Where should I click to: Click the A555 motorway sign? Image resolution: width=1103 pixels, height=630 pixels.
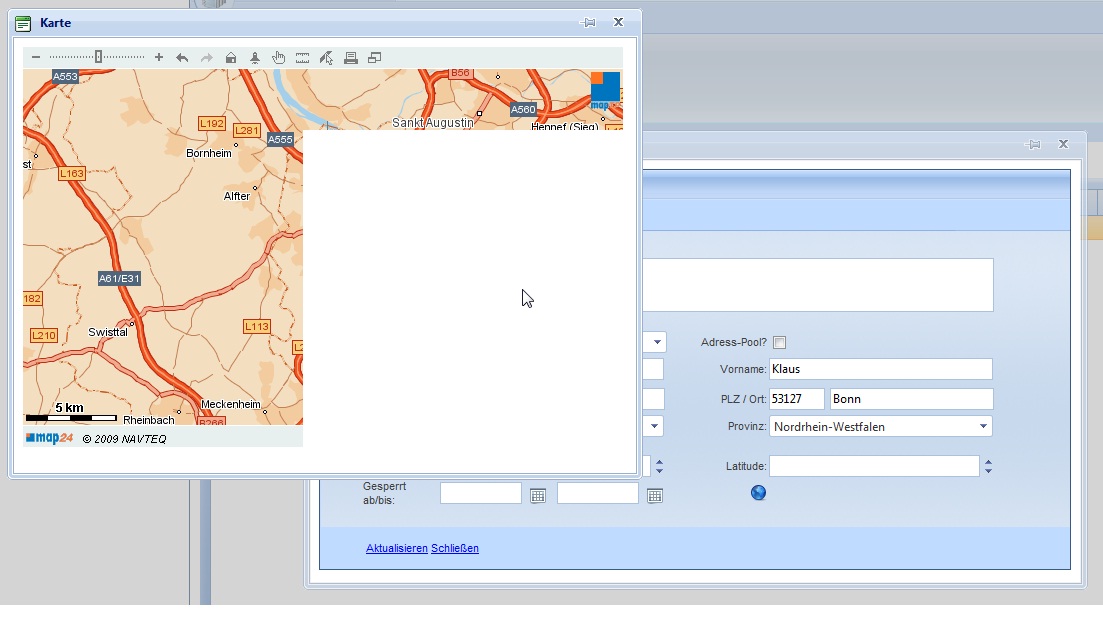point(280,139)
